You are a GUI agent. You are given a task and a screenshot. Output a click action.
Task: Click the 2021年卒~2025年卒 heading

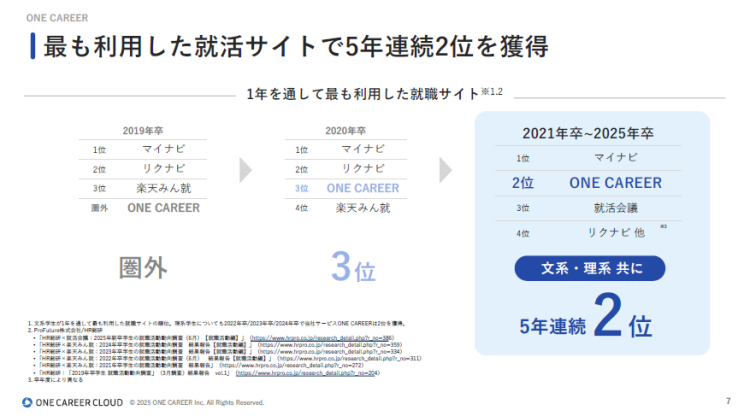tap(588, 133)
